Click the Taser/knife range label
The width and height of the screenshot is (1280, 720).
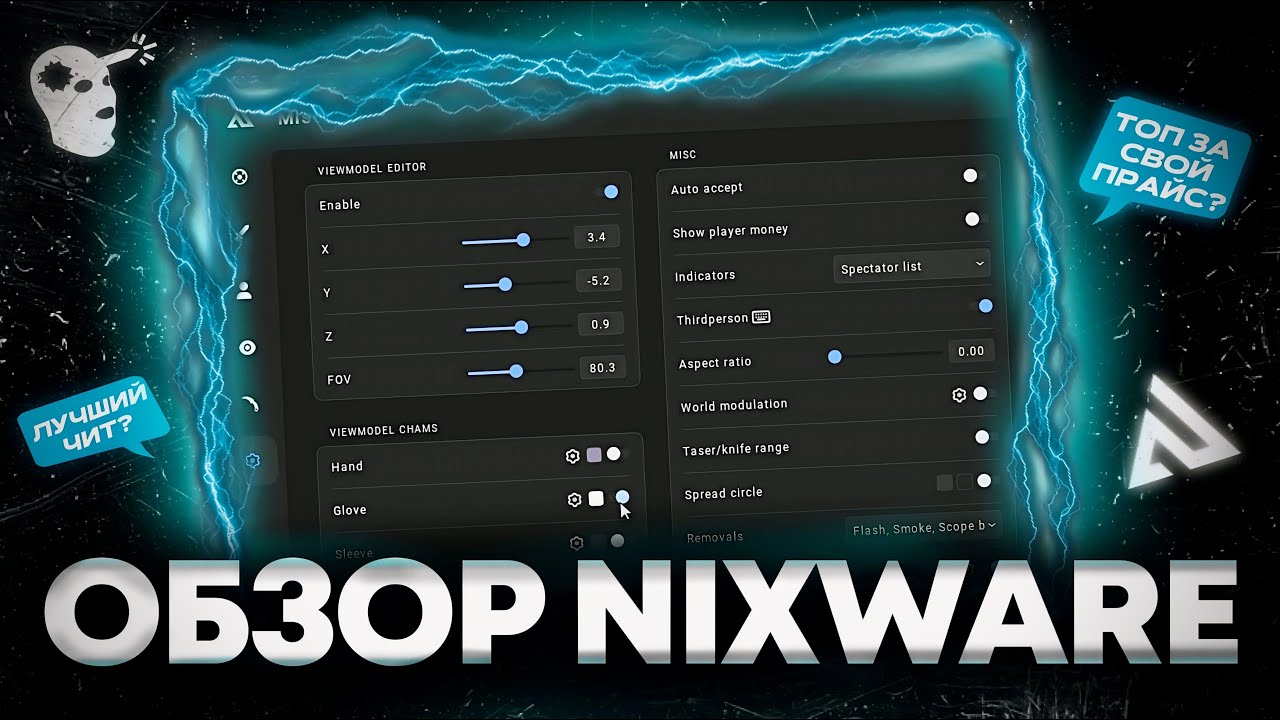point(736,450)
